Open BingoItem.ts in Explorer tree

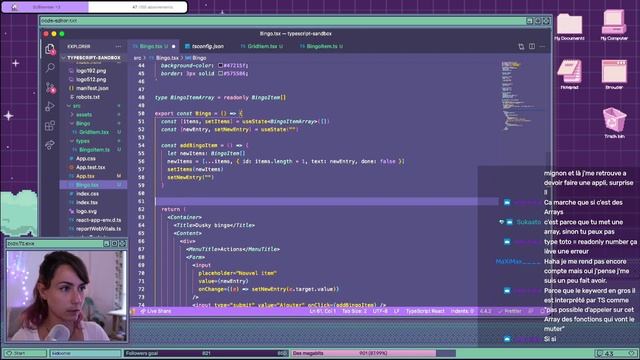click(x=94, y=150)
